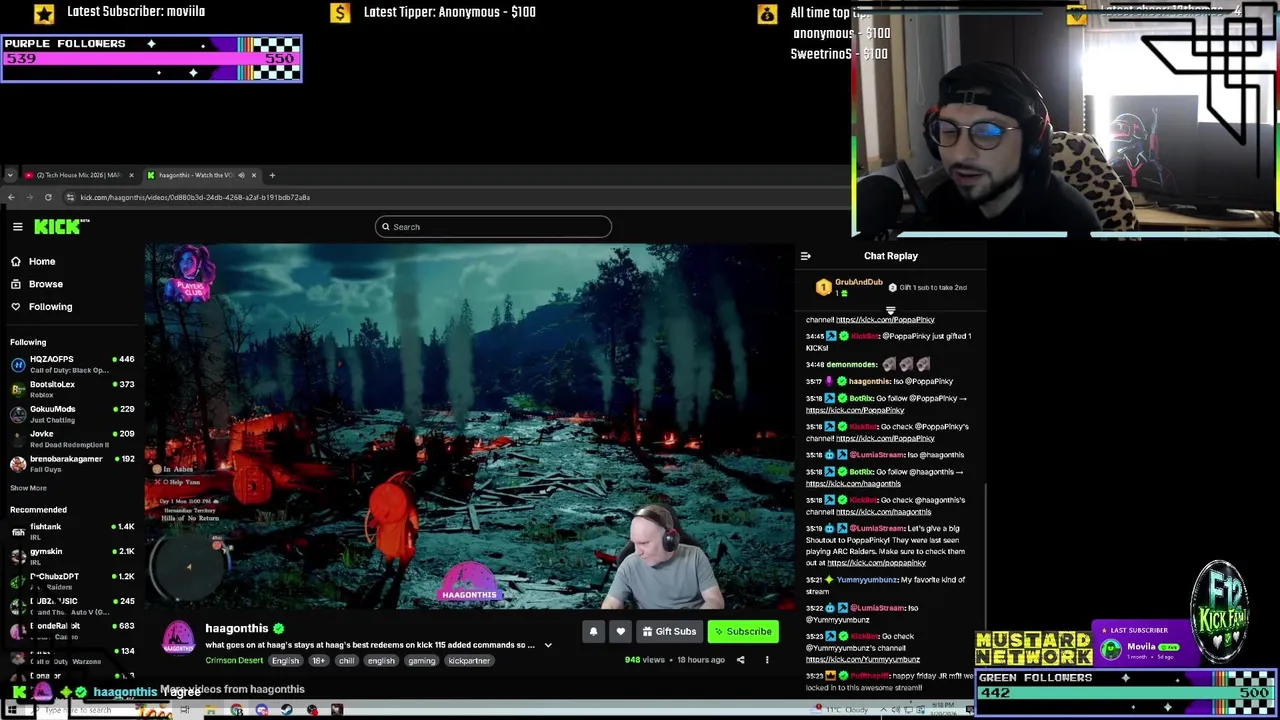The image size is (1280, 720).
Task: Click the VOD video player
Action: point(470,427)
